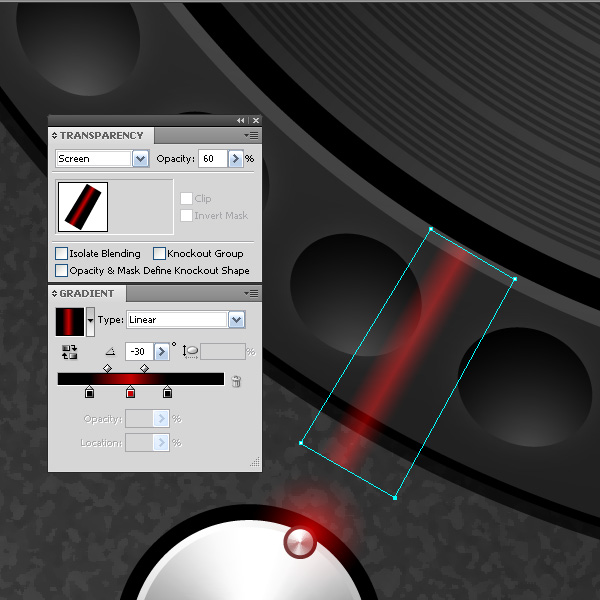
Task: Open the Transparency panel options menu
Action: 251,135
